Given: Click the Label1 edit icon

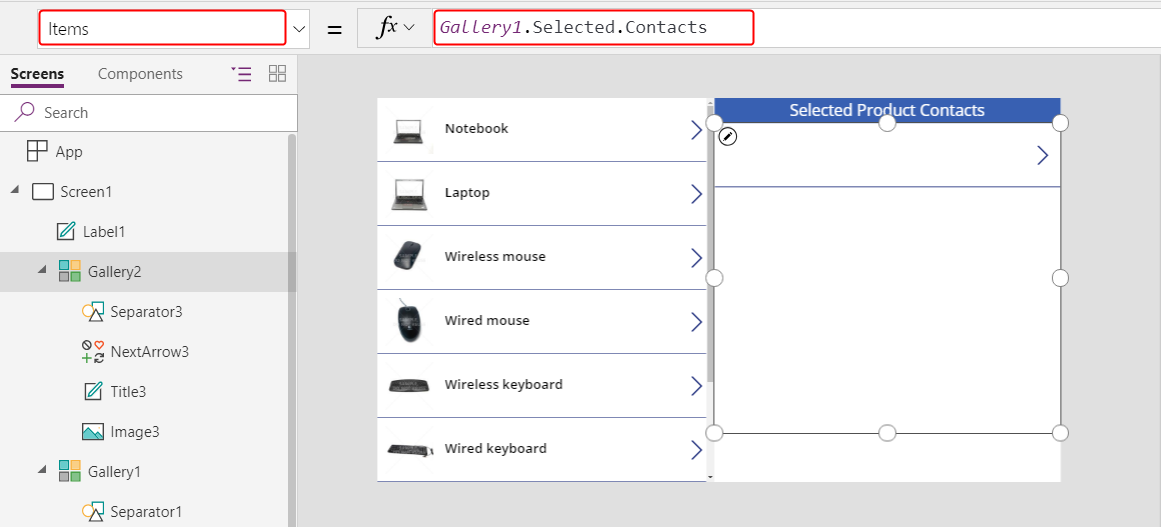Looking at the screenshot, I should pos(66,232).
